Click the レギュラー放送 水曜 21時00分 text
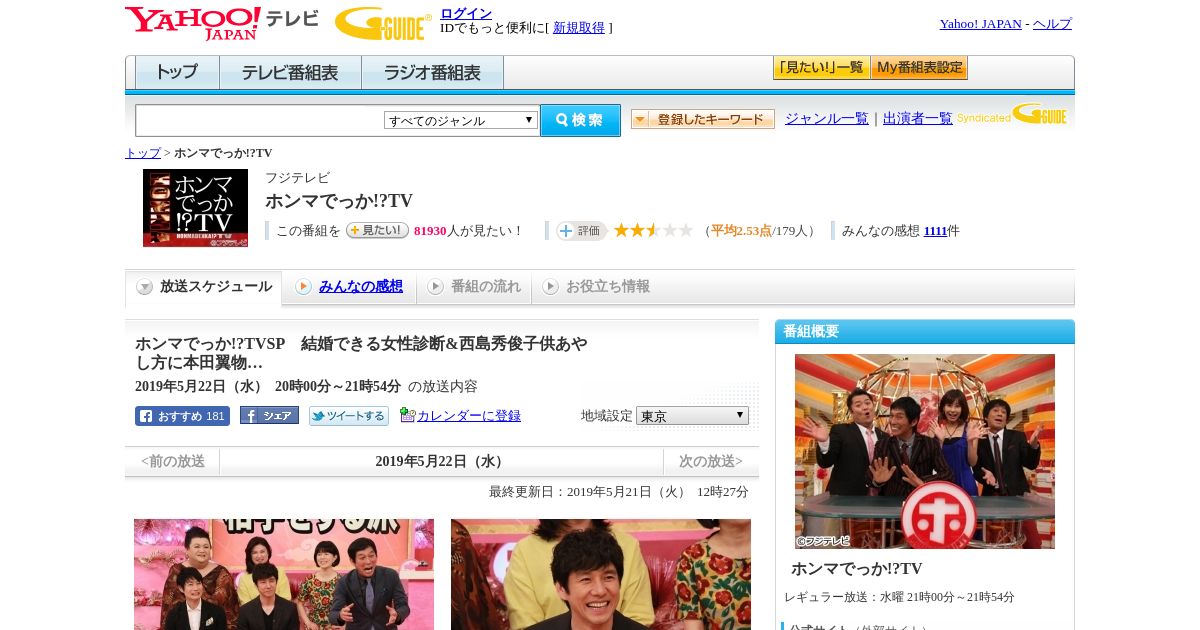 (x=899, y=597)
